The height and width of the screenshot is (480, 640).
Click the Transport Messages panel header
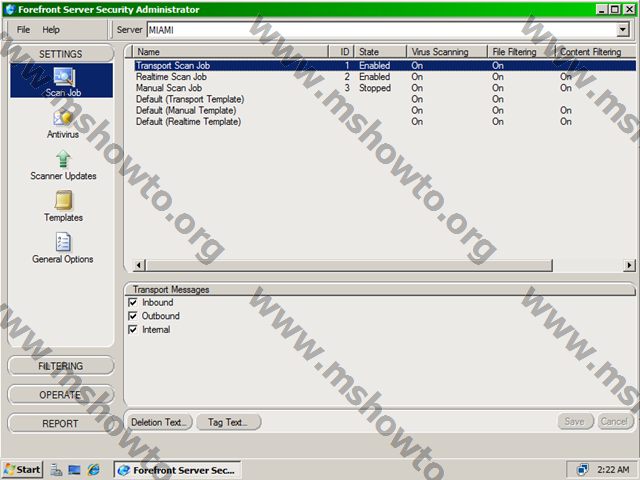(380, 289)
